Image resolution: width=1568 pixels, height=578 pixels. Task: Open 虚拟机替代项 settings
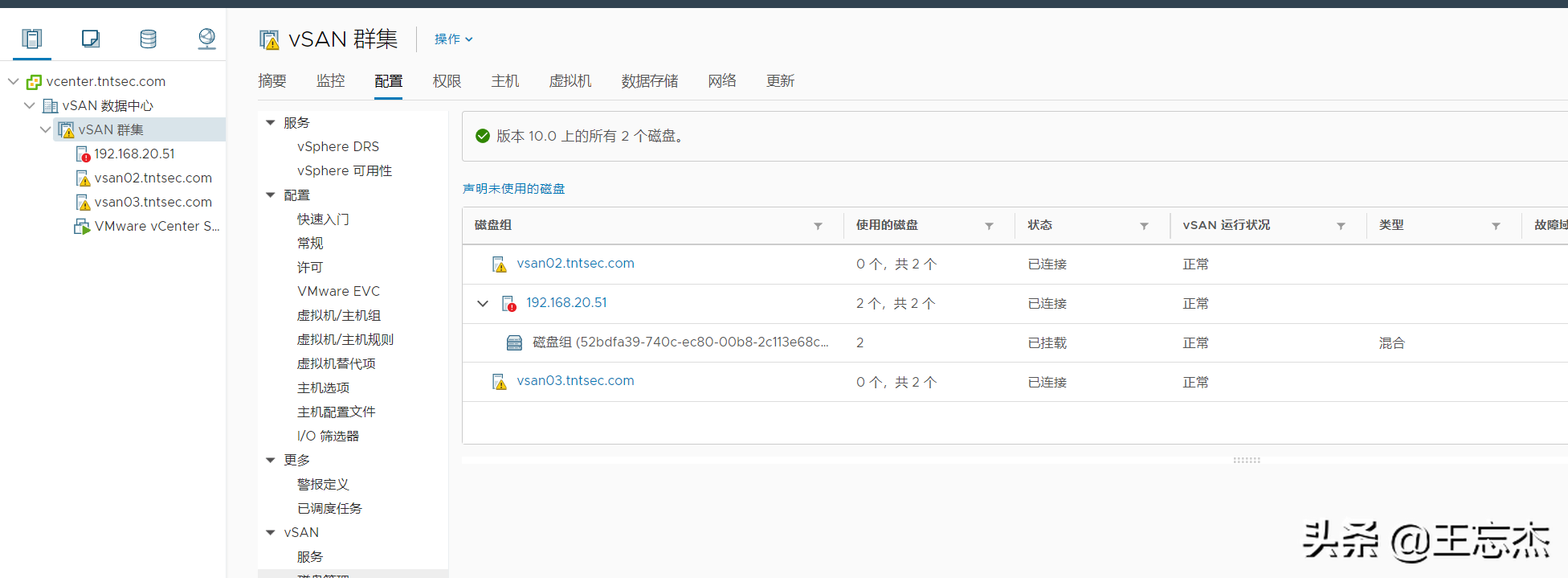[337, 363]
